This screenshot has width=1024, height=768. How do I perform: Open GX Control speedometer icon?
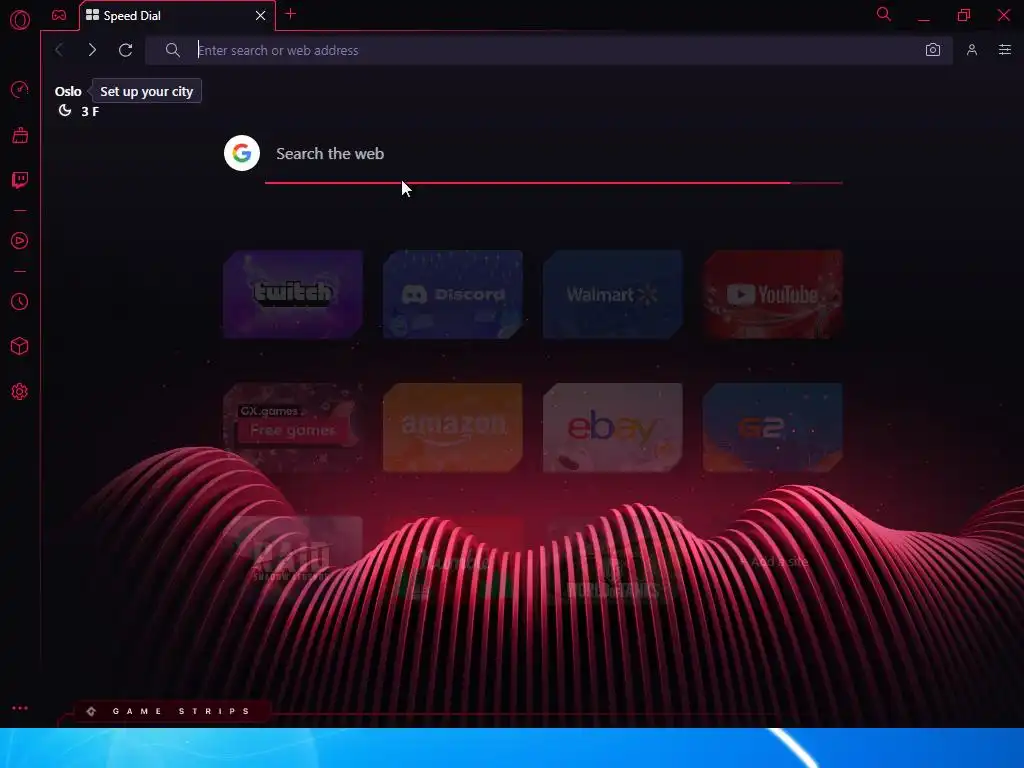[20, 89]
